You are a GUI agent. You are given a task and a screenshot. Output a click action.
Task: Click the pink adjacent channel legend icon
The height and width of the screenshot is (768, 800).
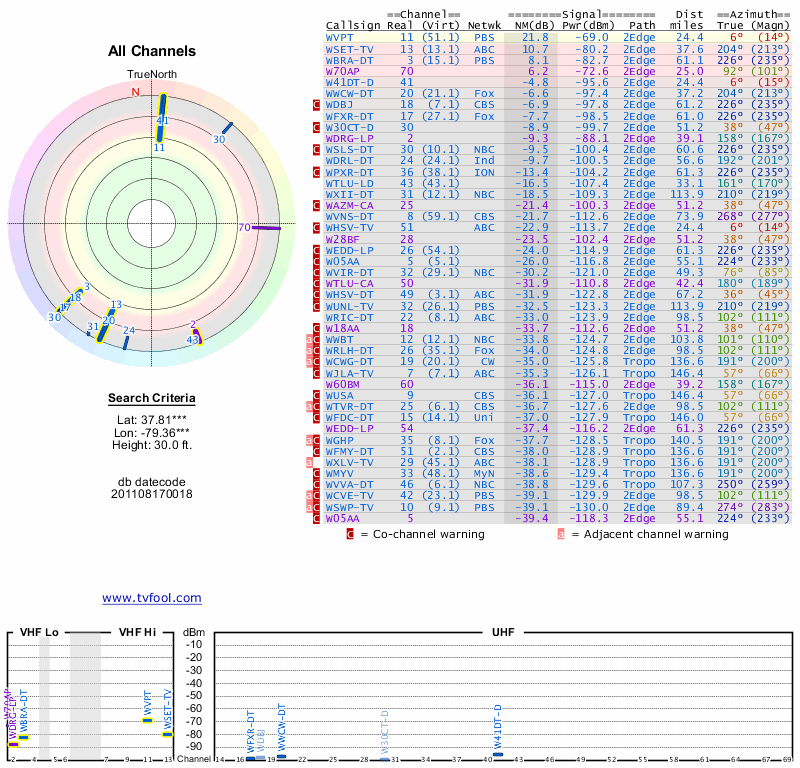tap(561, 534)
